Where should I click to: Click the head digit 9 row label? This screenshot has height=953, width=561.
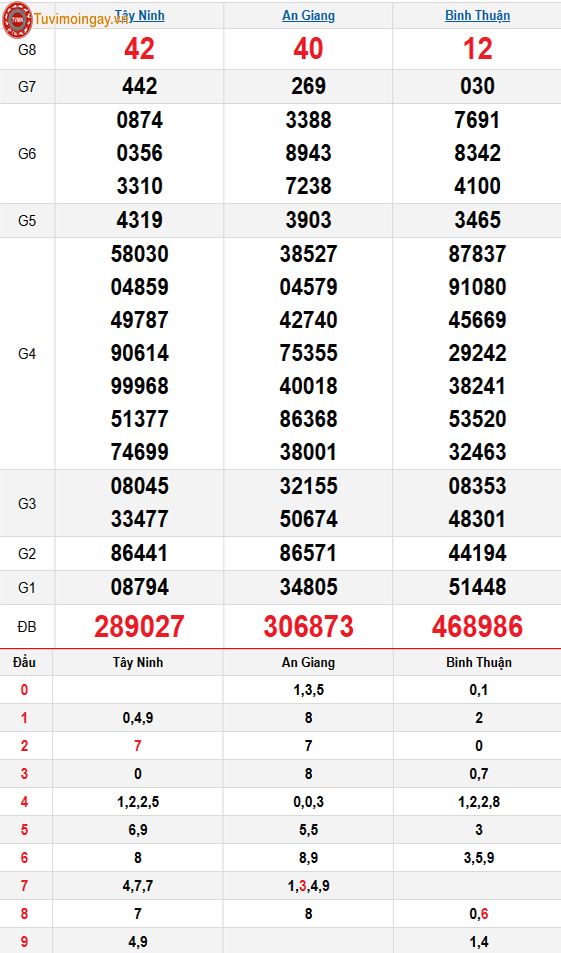click(x=24, y=941)
